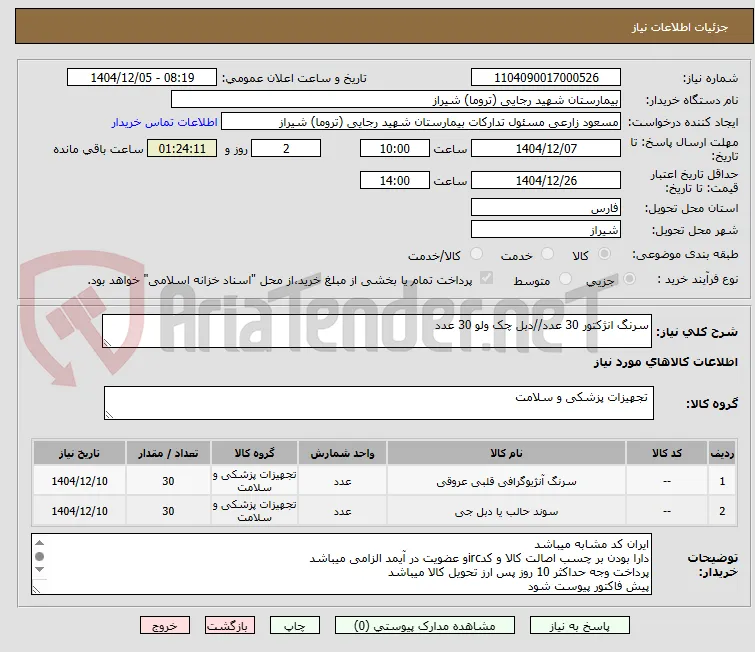Click the اطلاعات کالاهای مورد نیاز heading
The height and width of the screenshot is (652, 755).
coord(665,362)
